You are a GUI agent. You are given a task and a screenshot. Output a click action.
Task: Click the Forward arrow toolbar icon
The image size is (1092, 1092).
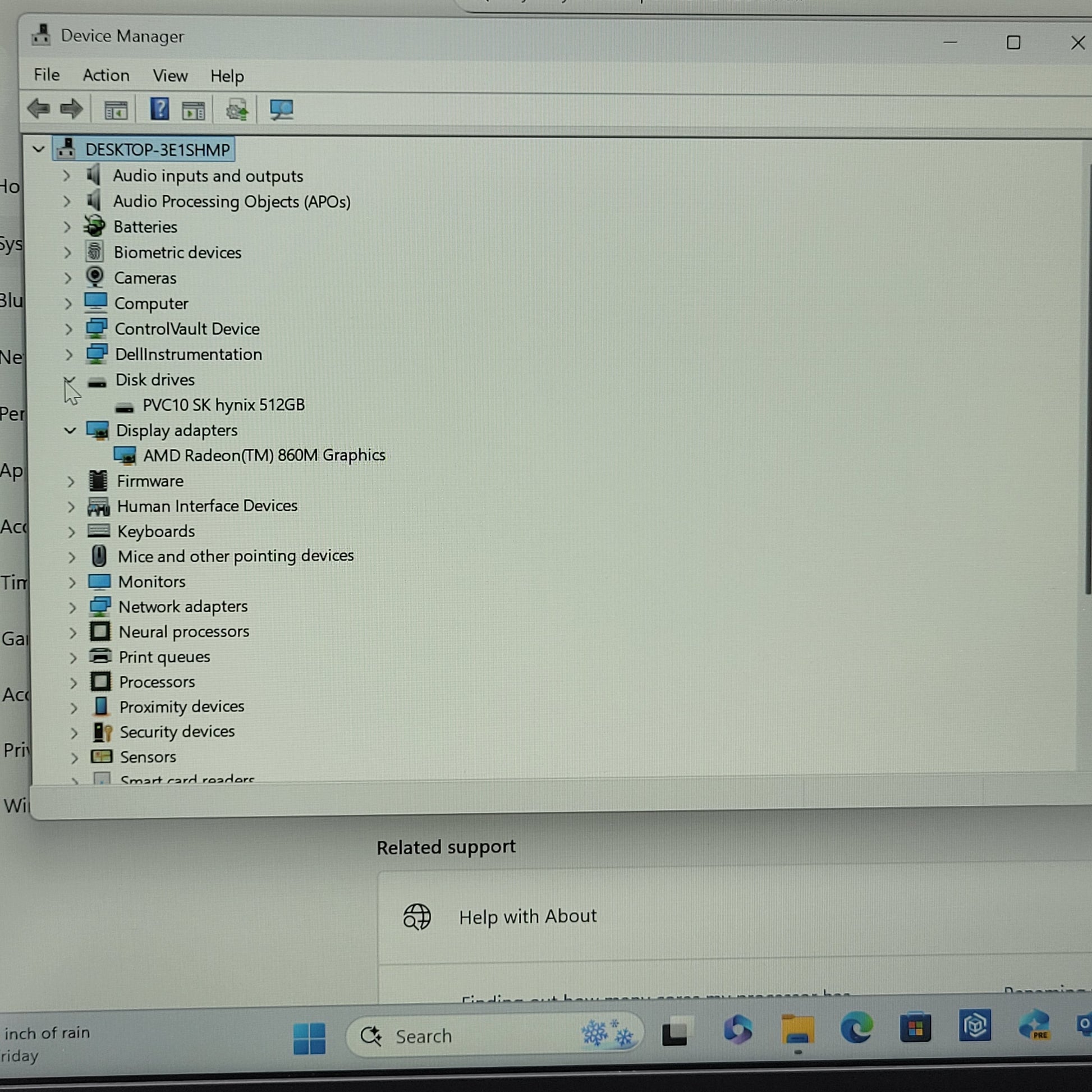pyautogui.click(x=71, y=108)
